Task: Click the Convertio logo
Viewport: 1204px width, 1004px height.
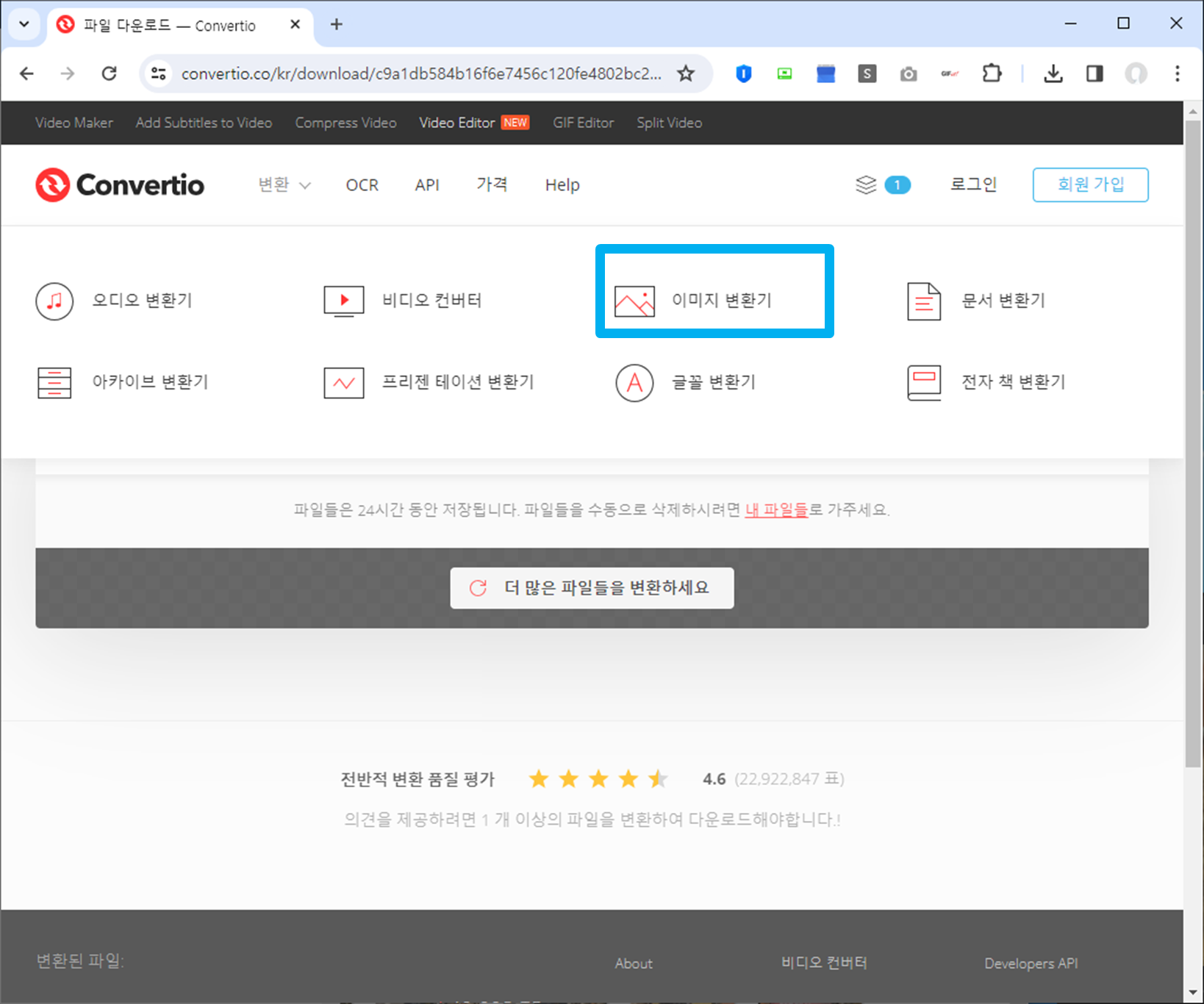Action: tap(119, 184)
